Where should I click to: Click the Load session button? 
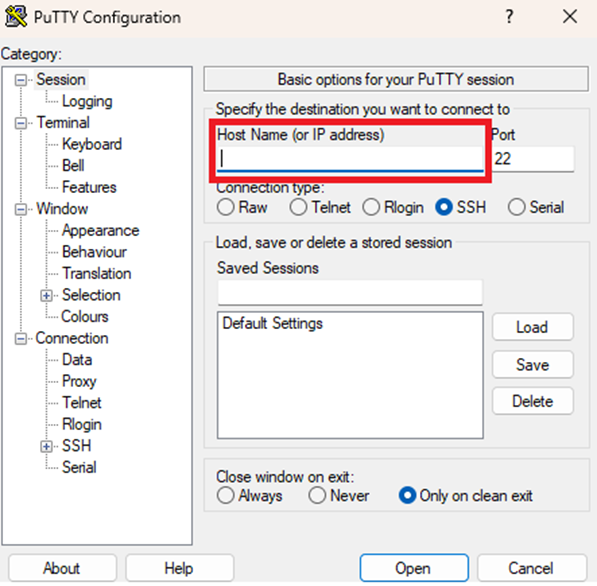[x=532, y=327]
